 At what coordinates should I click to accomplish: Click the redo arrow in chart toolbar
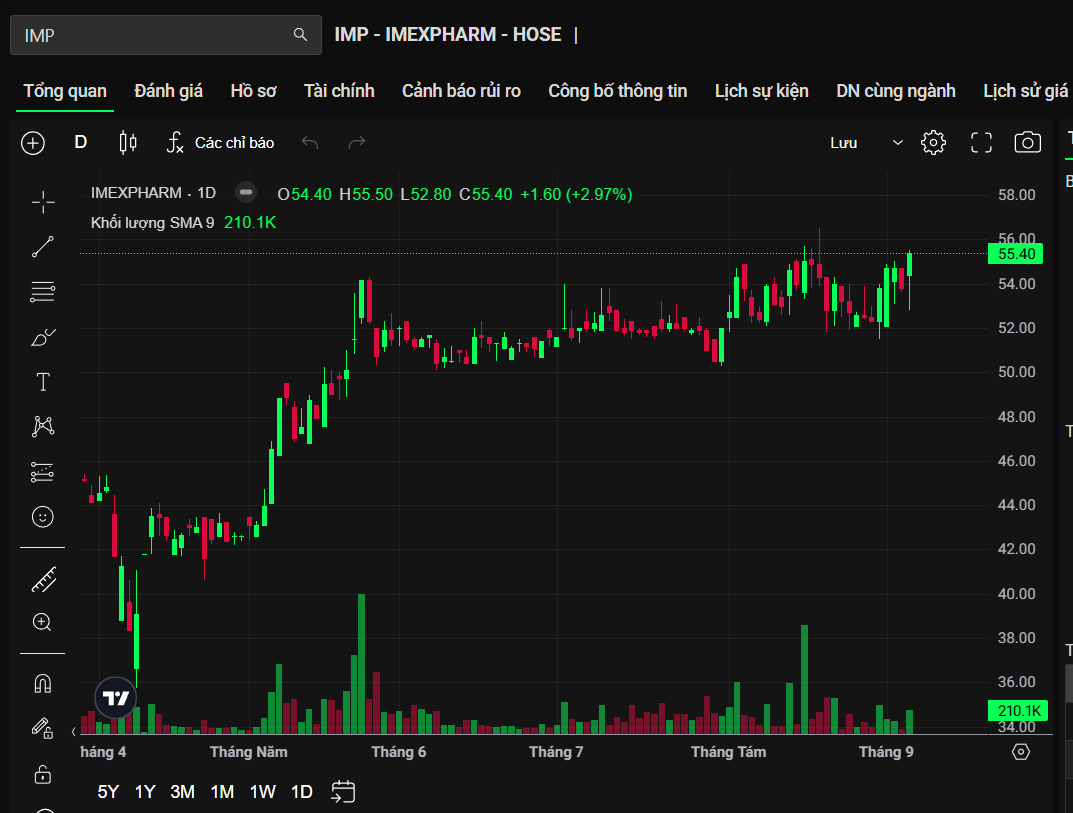(x=357, y=142)
